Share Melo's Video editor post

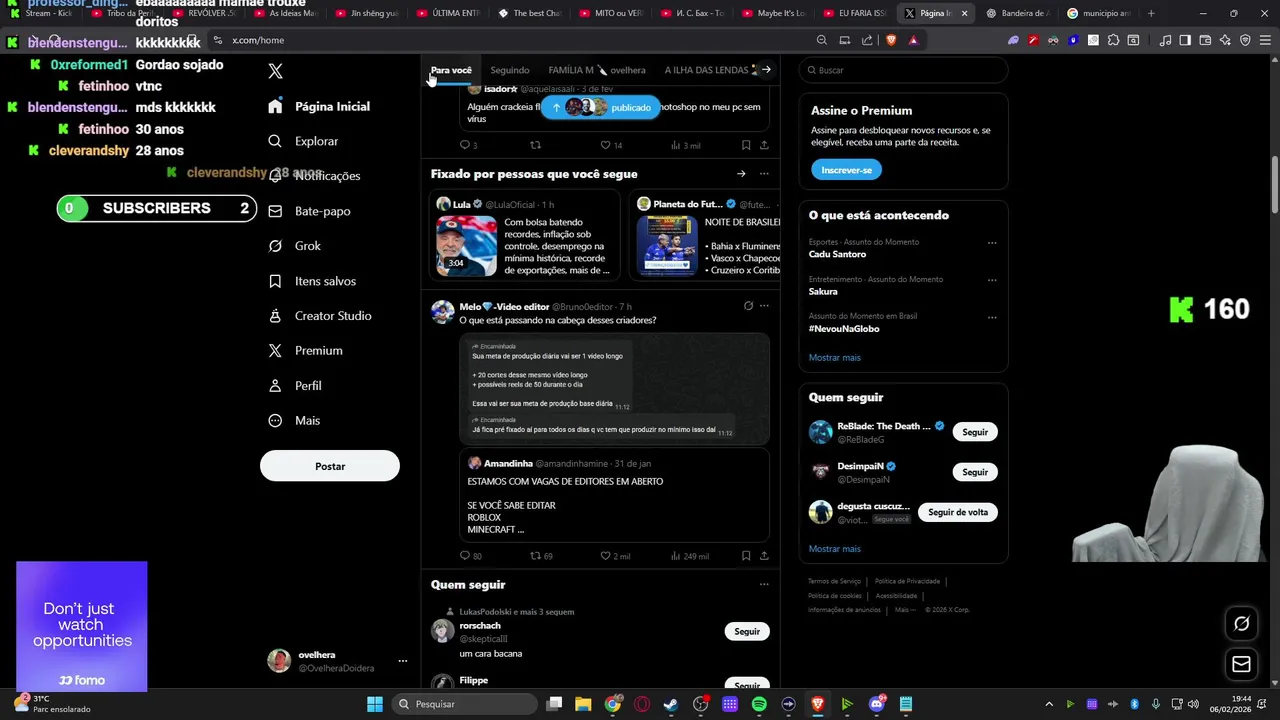(764, 556)
